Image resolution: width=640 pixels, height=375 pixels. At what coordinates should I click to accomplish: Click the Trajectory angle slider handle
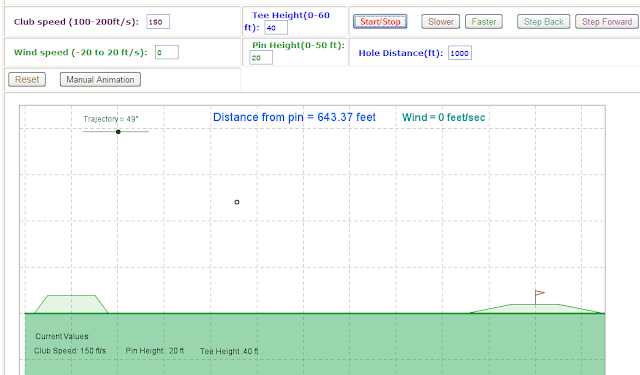118,131
